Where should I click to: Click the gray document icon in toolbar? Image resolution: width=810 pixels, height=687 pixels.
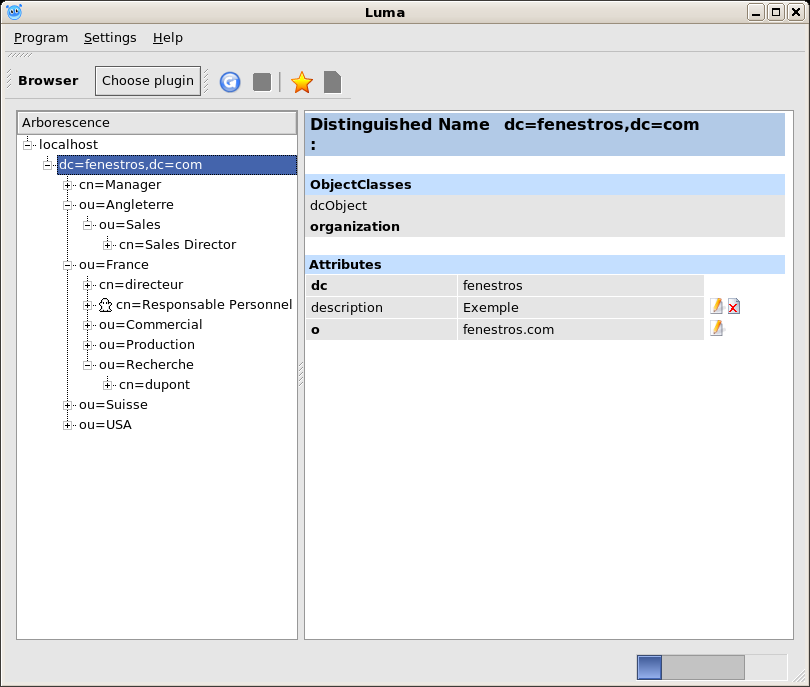pos(332,82)
